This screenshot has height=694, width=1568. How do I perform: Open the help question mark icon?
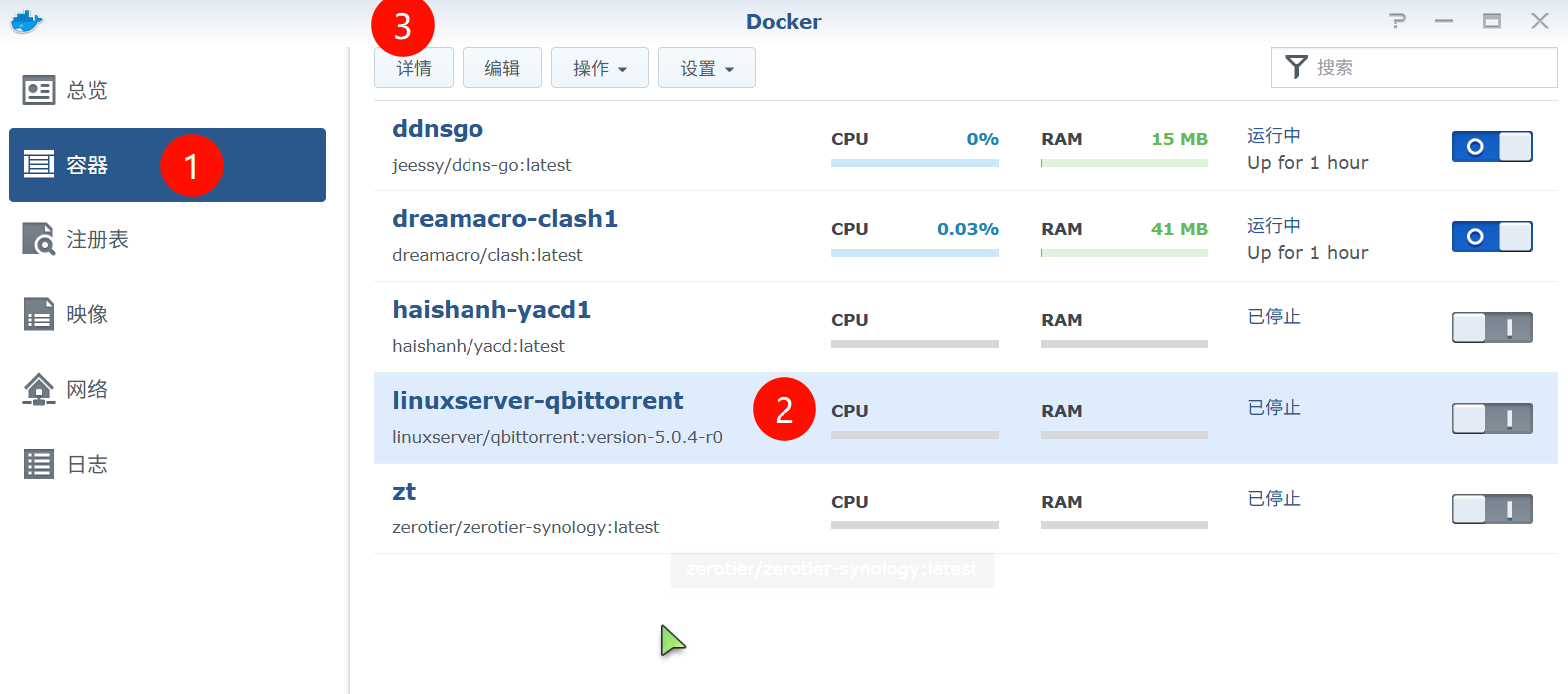[1398, 21]
